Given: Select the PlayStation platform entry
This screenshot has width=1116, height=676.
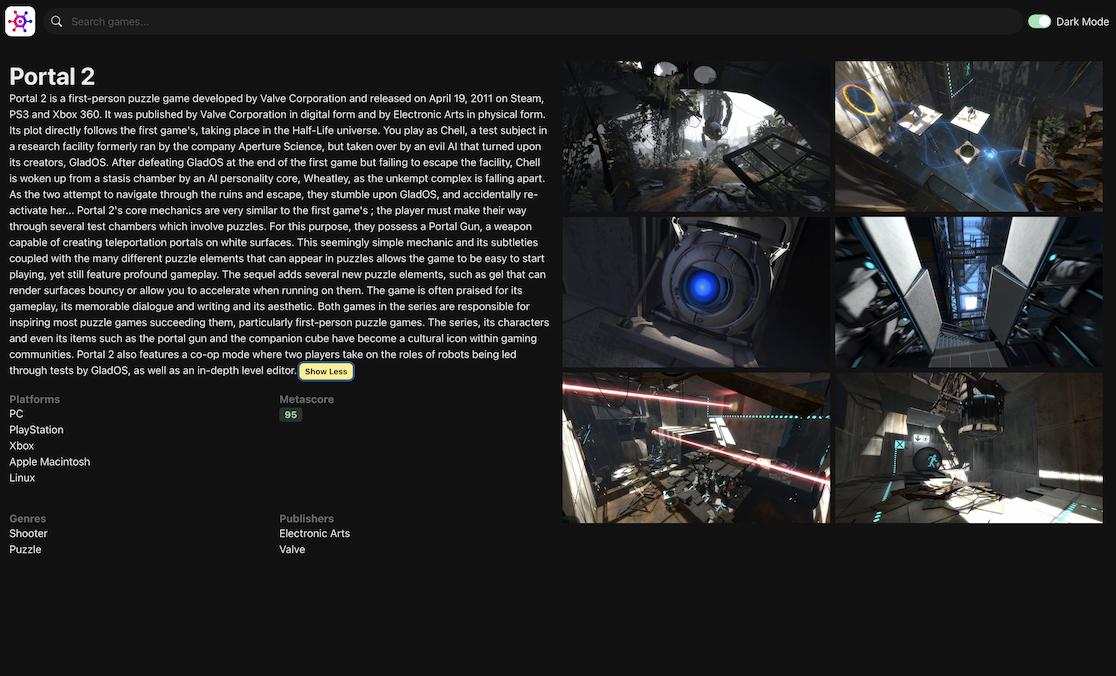Looking at the screenshot, I should point(36,430).
